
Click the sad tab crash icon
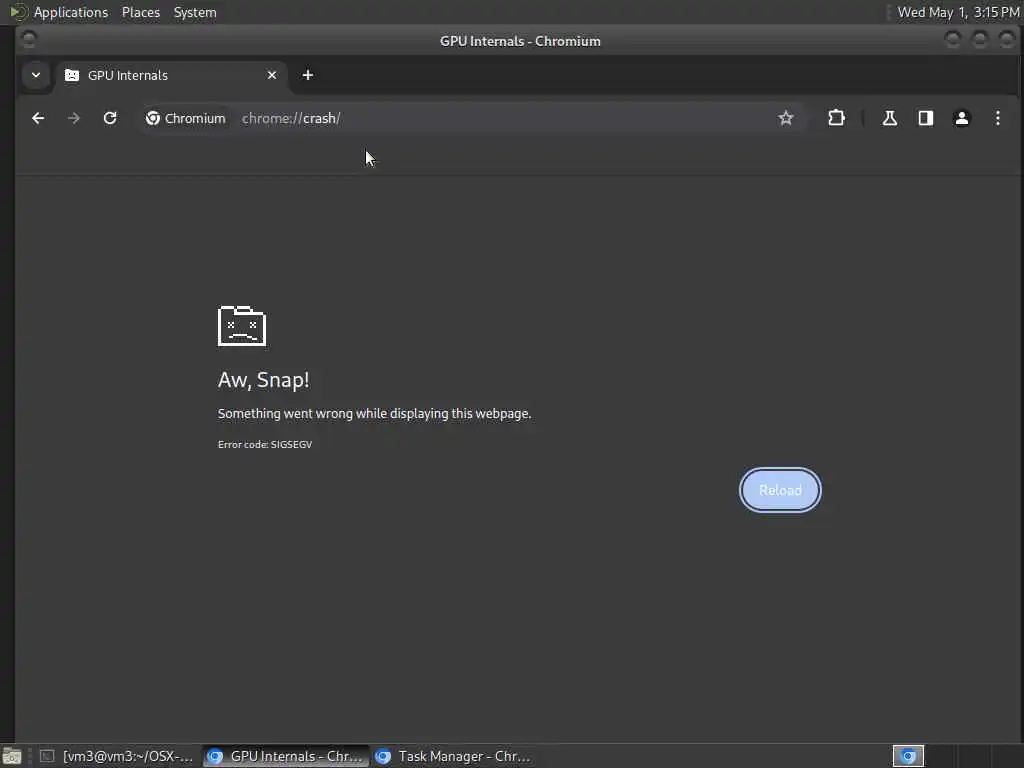(242, 326)
